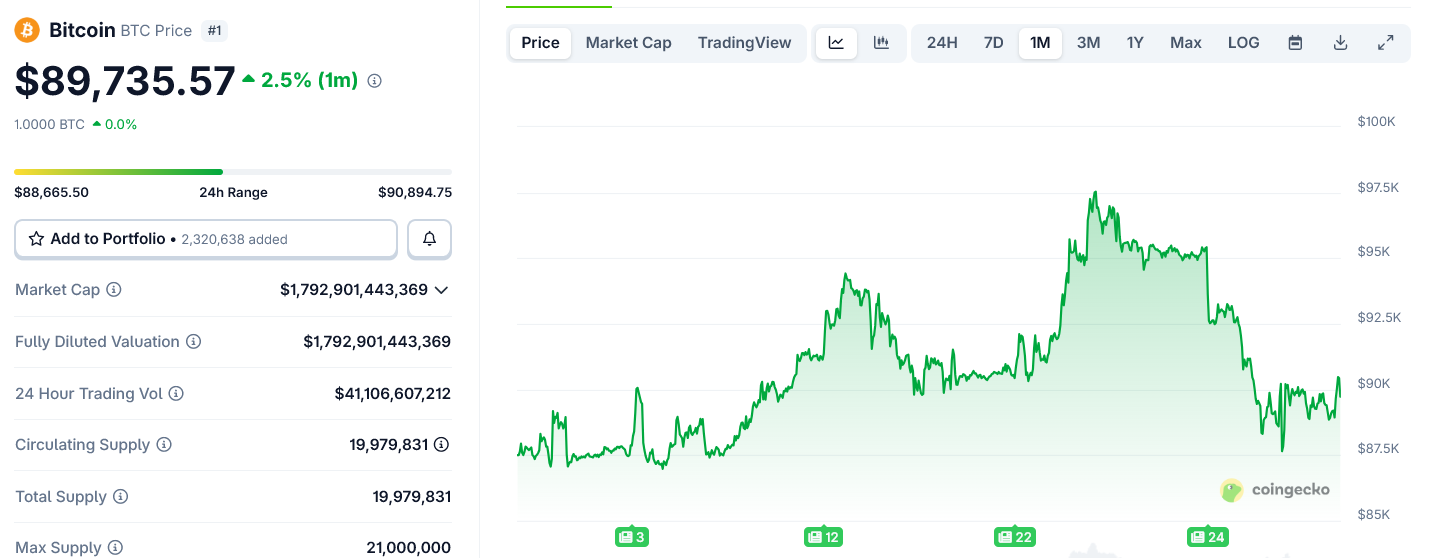Click the download chart data icon
This screenshot has width=1450, height=558.
[x=1341, y=43]
